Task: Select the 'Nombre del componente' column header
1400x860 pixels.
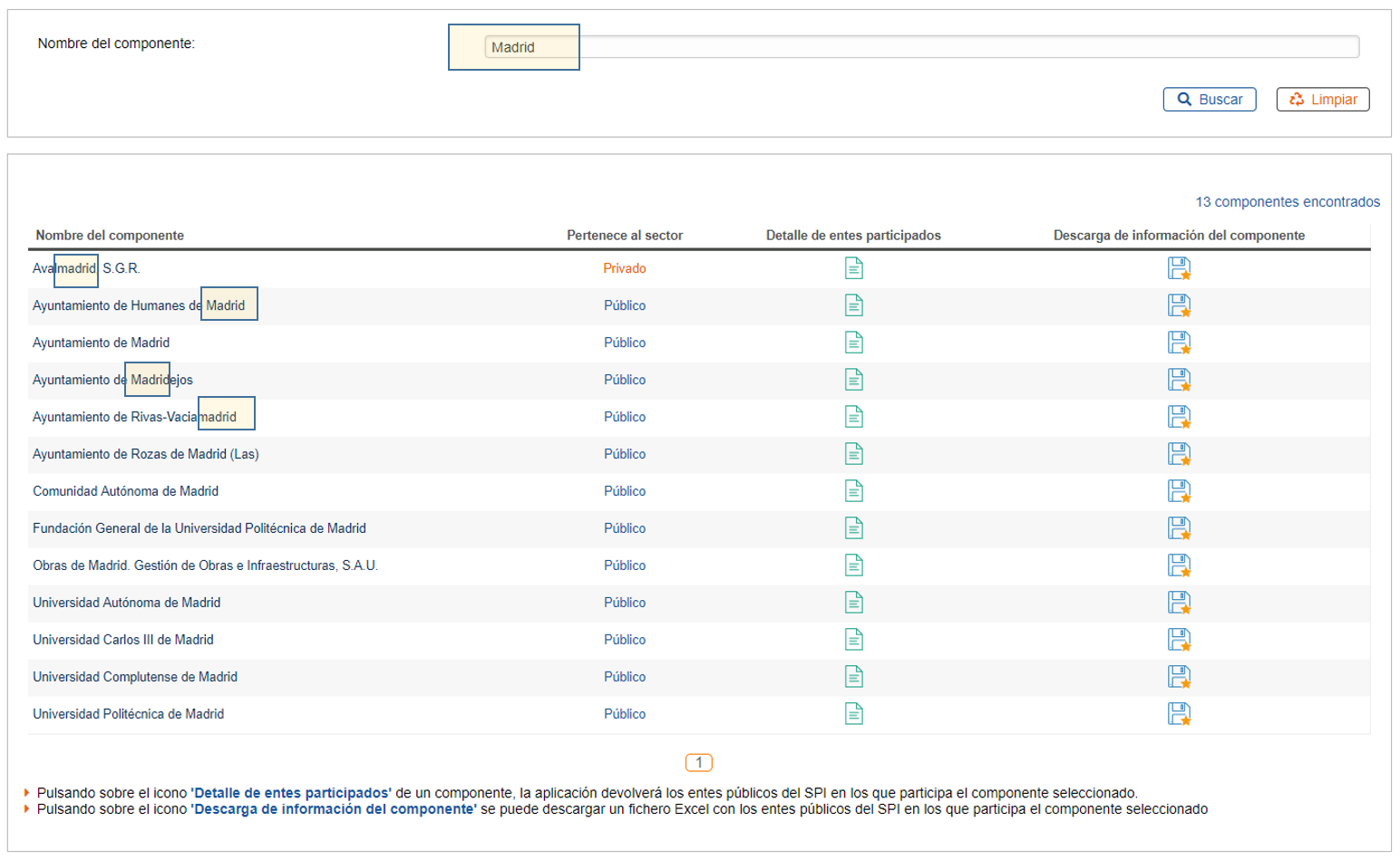Action: (110, 236)
